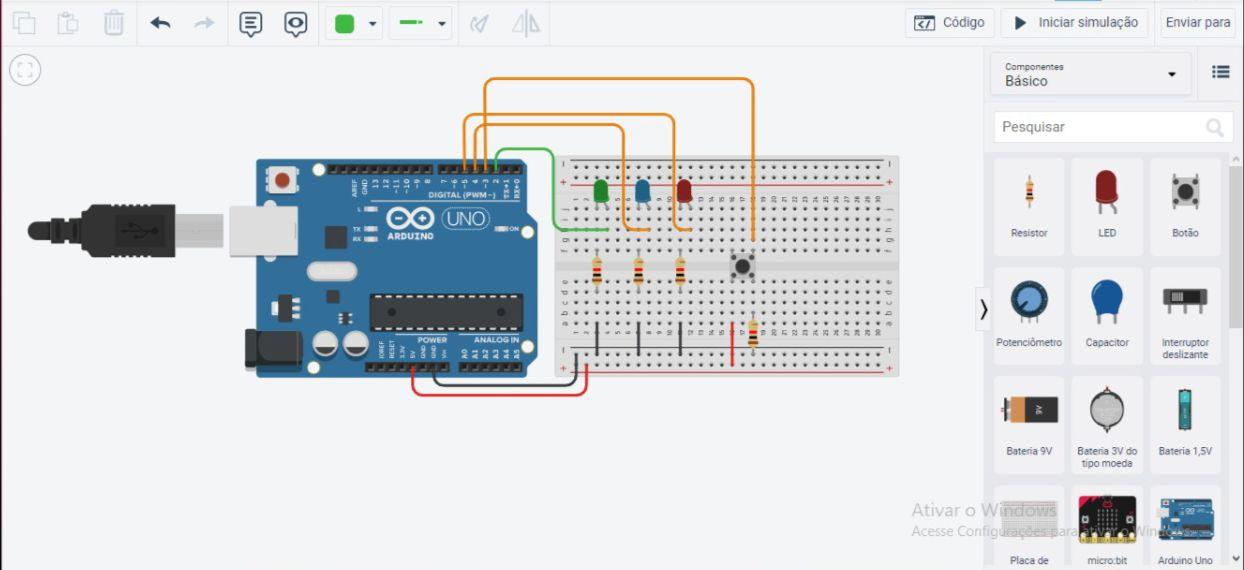Click the Enviar para button
Image resolution: width=1244 pixels, height=570 pixels.
(1197, 22)
